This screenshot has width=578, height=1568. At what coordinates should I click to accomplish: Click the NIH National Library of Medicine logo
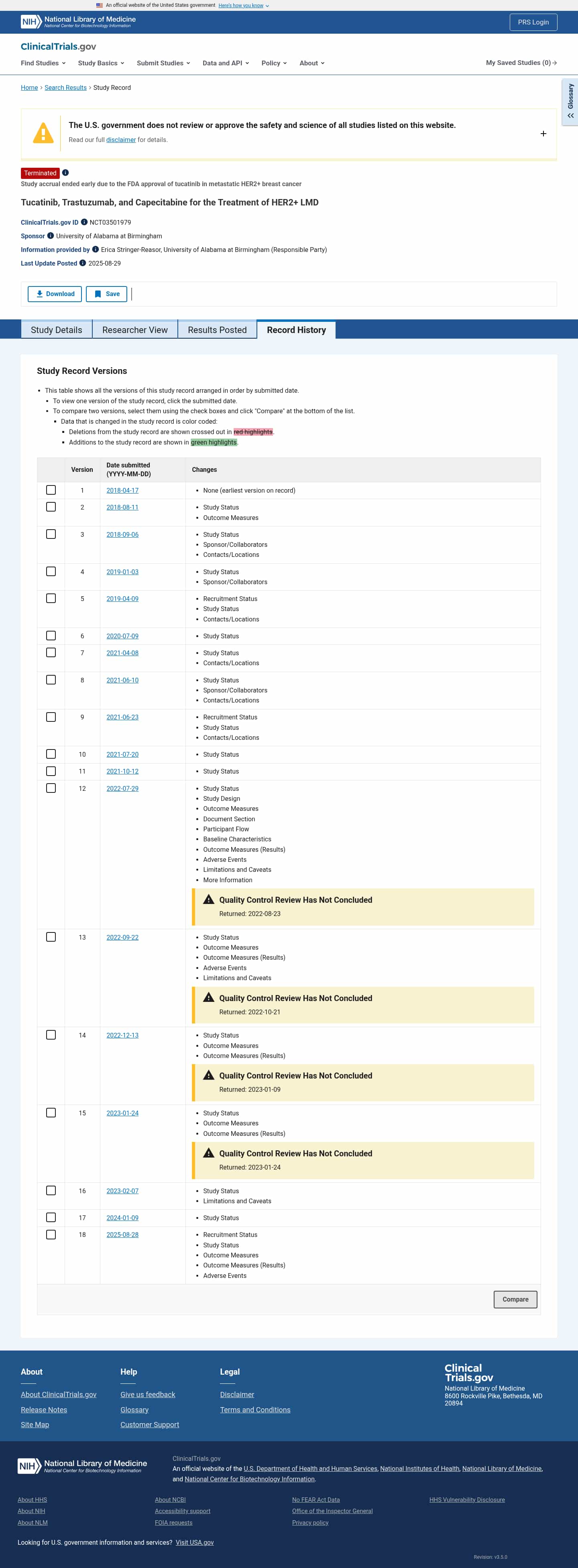(x=78, y=22)
